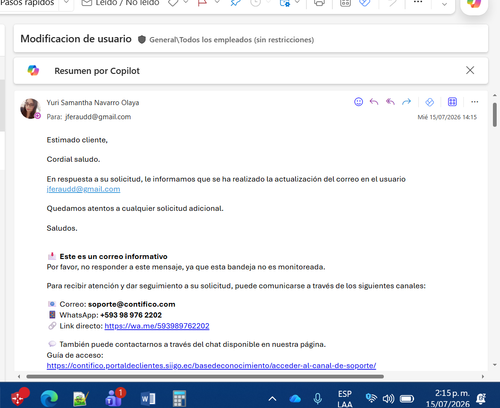The width and height of the screenshot is (500, 408).
Task: Open Word from the taskbar
Action: (x=148, y=398)
